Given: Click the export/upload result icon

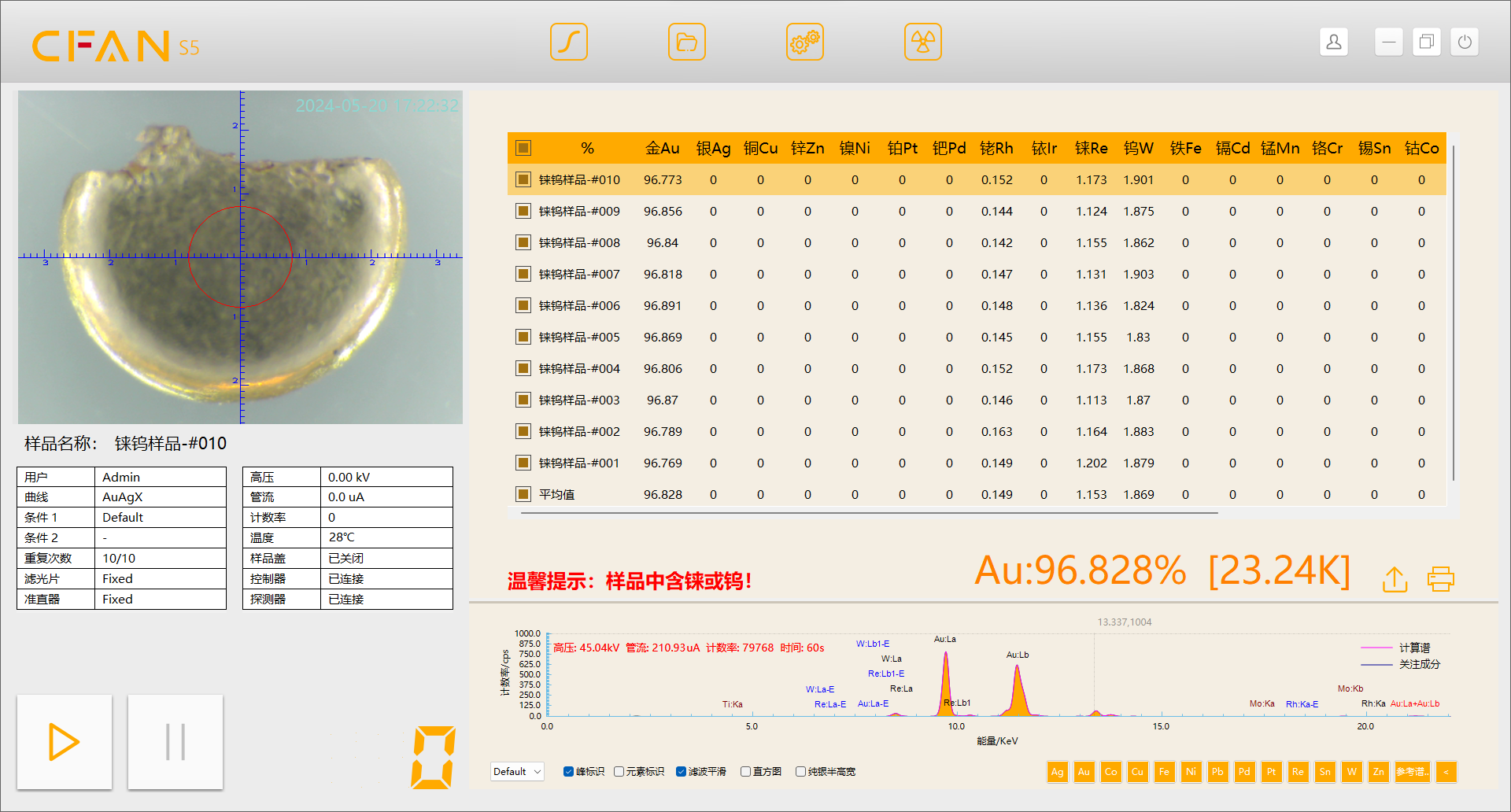Looking at the screenshot, I should pyautogui.click(x=1395, y=579).
